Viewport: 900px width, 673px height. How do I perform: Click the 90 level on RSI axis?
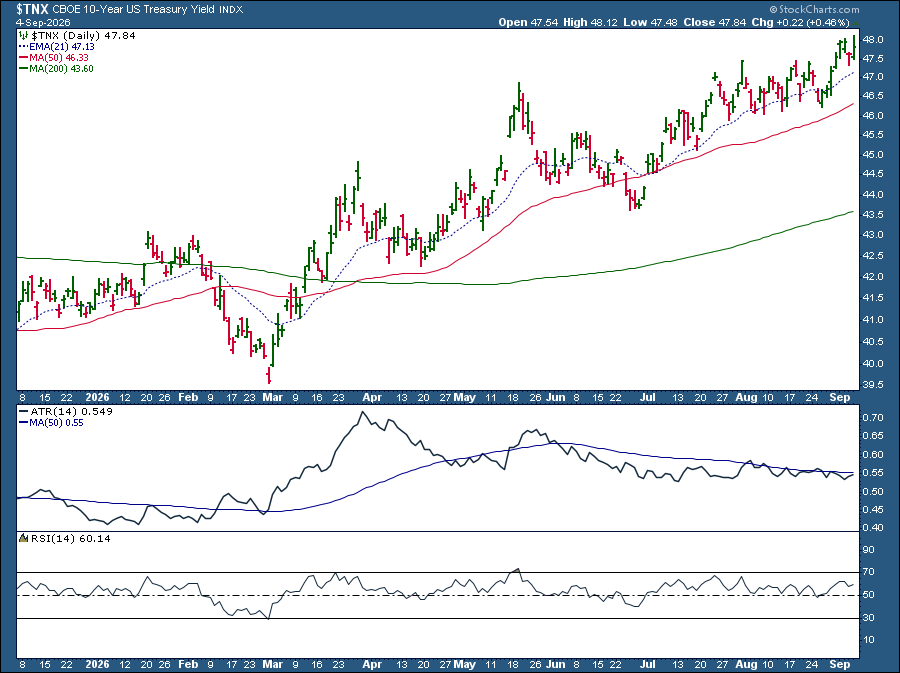pos(868,550)
